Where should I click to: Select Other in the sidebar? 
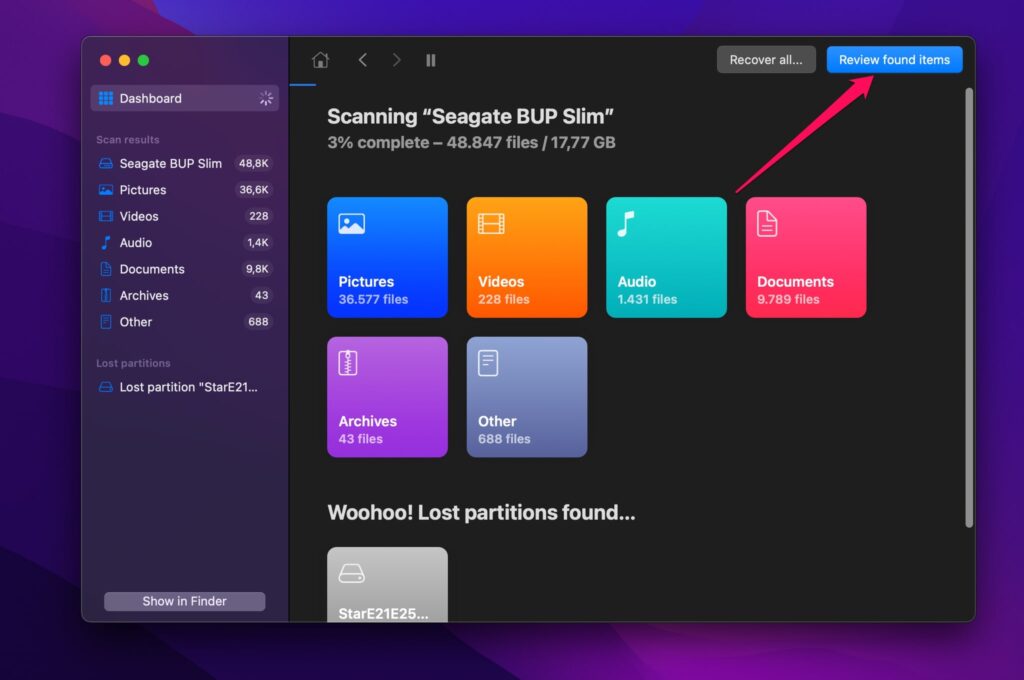185,322
